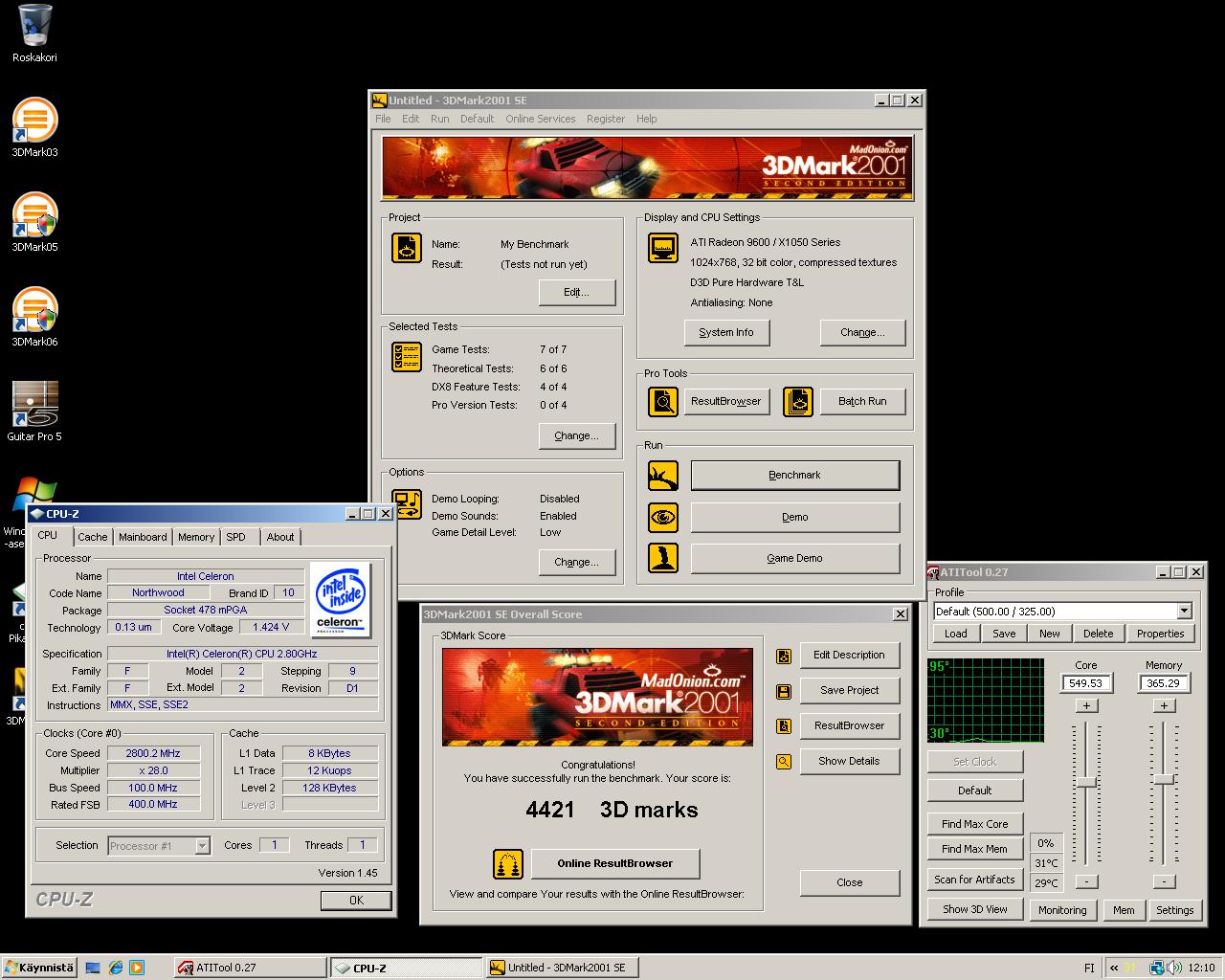
Task: Decrease Memory clock with minus button
Action: tap(1164, 881)
